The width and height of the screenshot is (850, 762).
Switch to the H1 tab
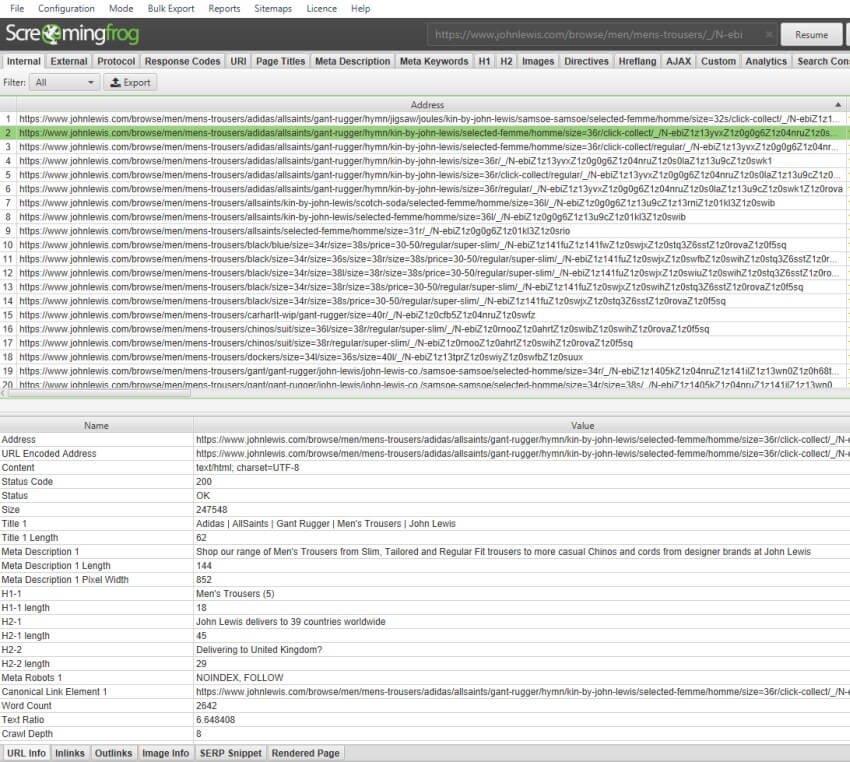tap(485, 61)
